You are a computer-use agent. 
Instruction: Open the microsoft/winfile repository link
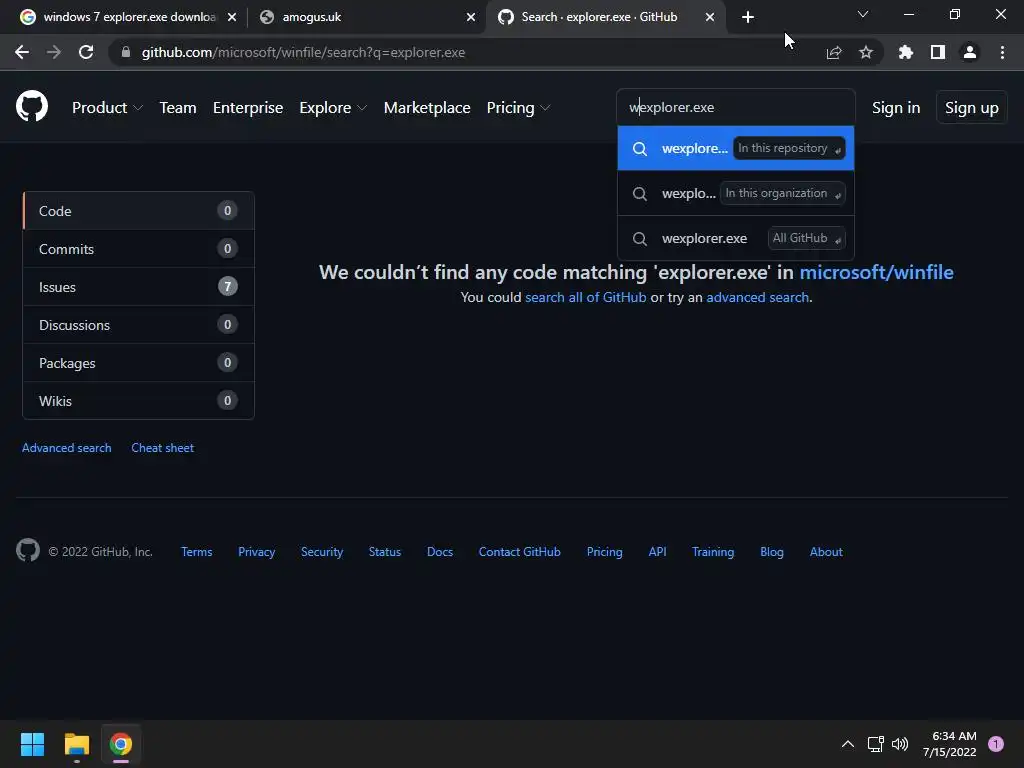tap(876, 272)
